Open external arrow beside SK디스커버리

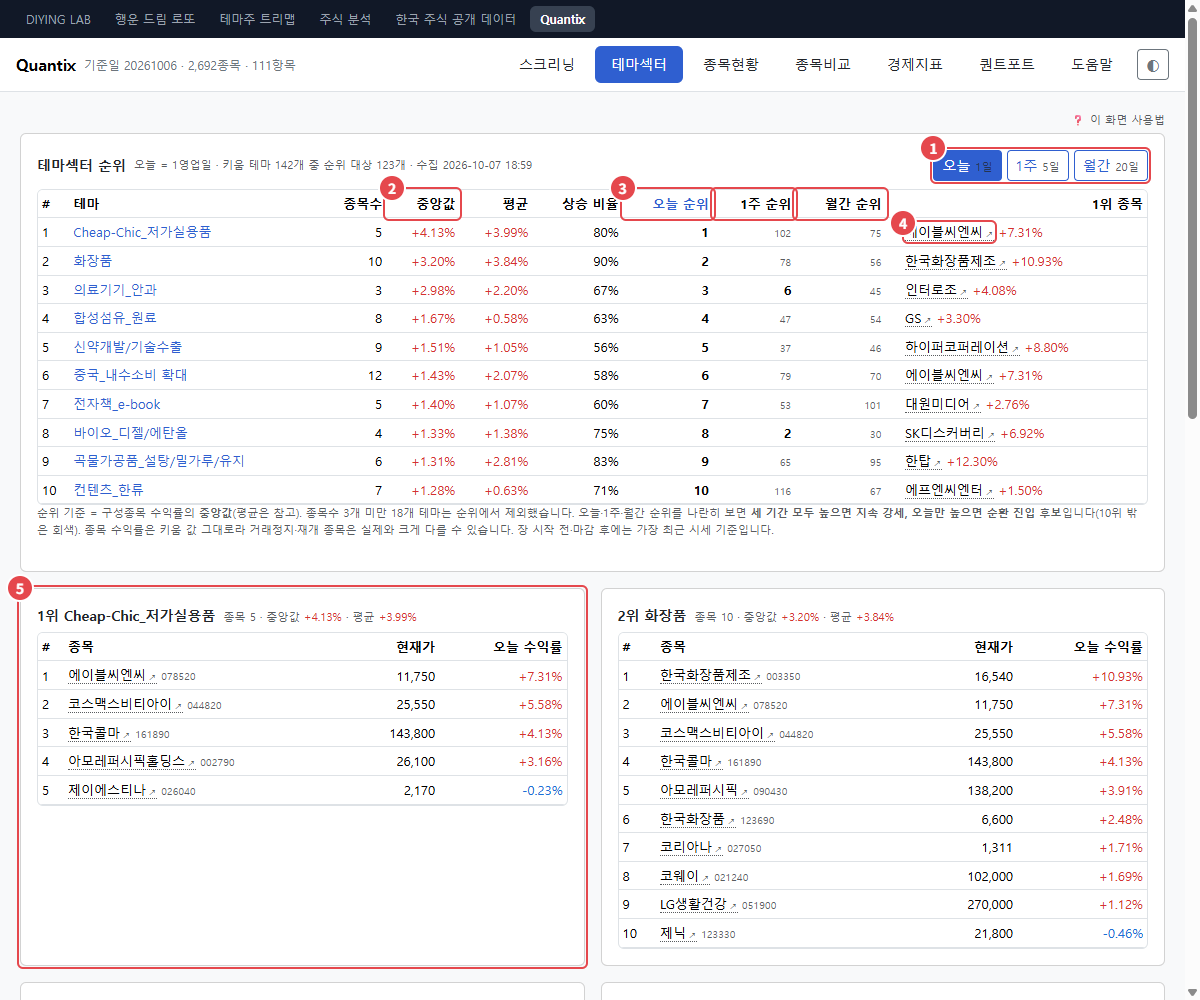coord(991,436)
